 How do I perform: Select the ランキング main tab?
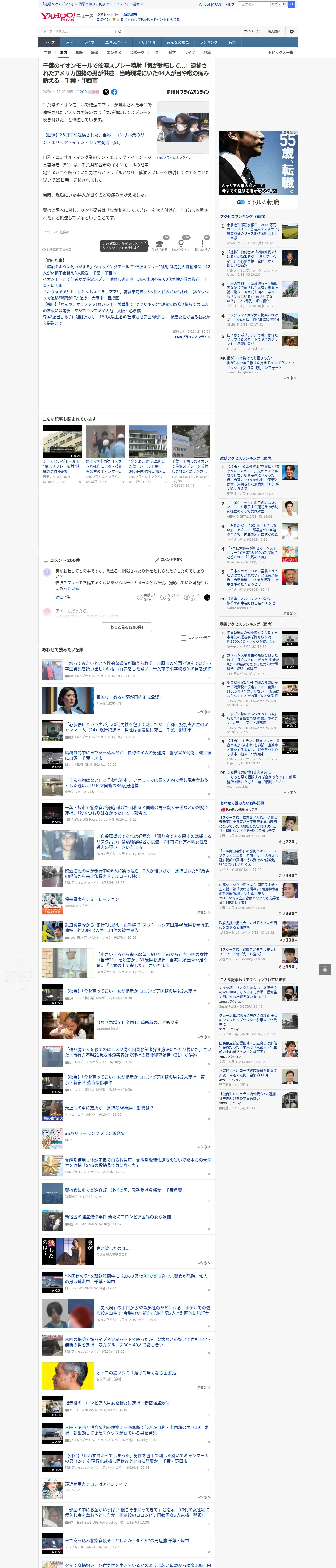point(209,42)
